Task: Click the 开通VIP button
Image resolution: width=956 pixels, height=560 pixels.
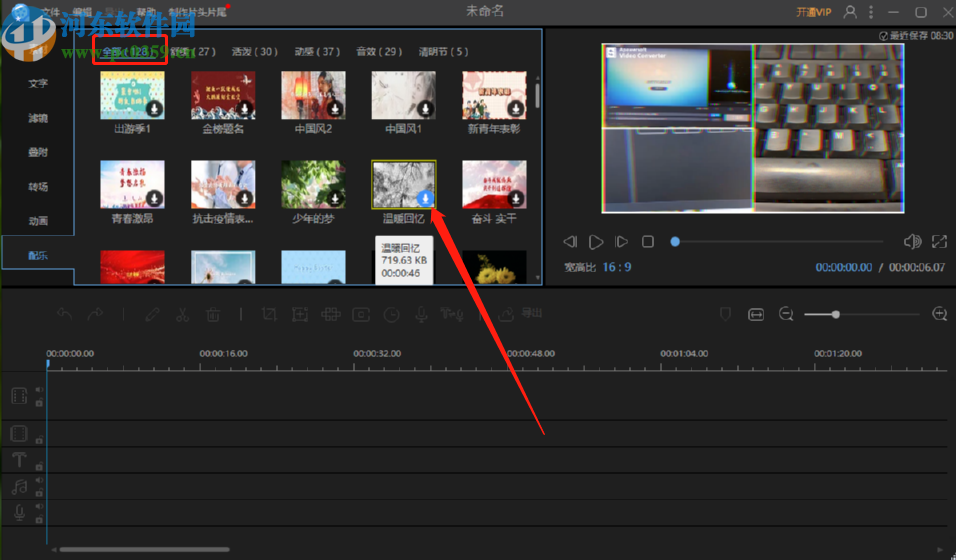Action: 814,12
